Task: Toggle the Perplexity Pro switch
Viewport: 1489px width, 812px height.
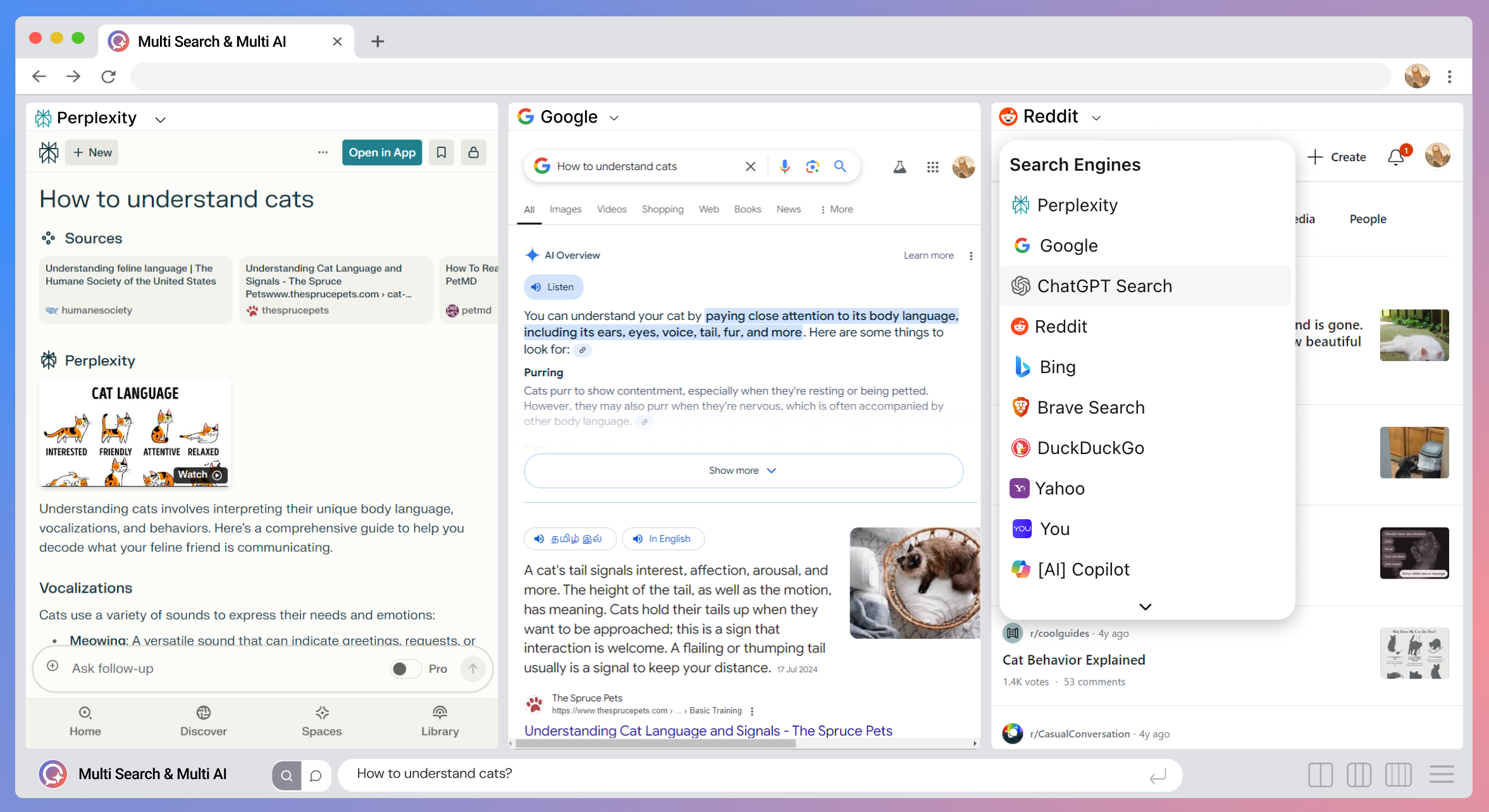Action: click(405, 668)
